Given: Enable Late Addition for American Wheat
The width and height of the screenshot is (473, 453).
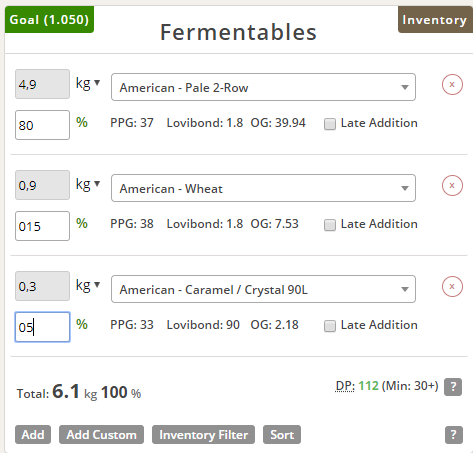Looking at the screenshot, I should 330,225.
